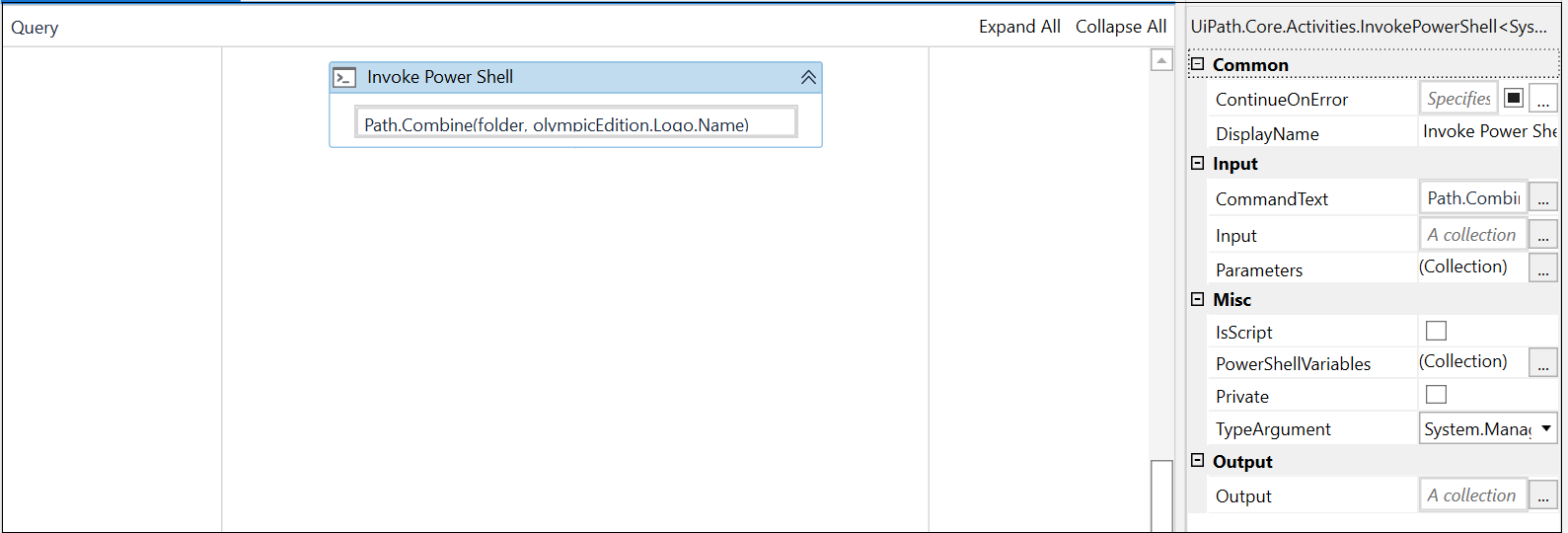The height and width of the screenshot is (533, 1568).
Task: Toggle the ContinueOnError filled checkbox
Action: (1514, 98)
